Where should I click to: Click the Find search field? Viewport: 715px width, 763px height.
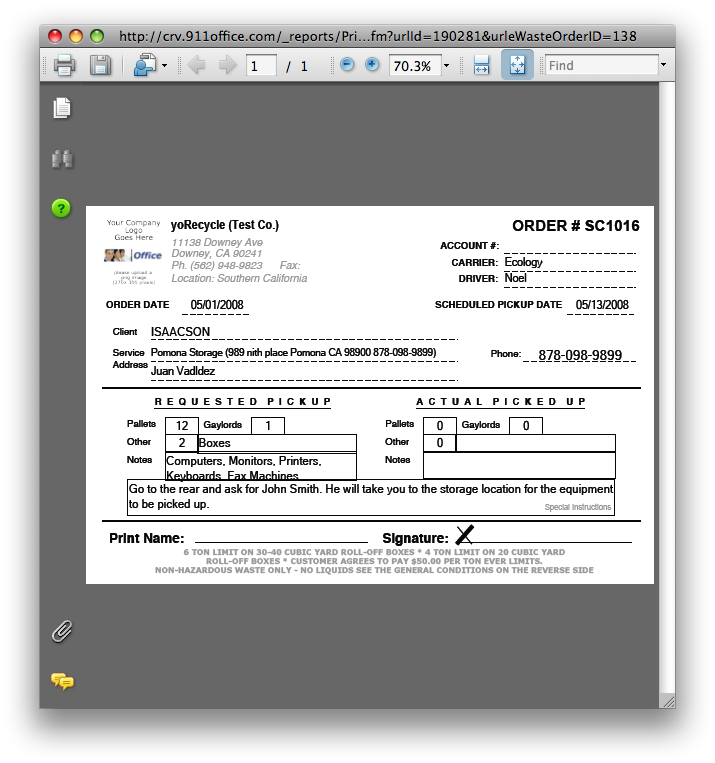click(602, 66)
